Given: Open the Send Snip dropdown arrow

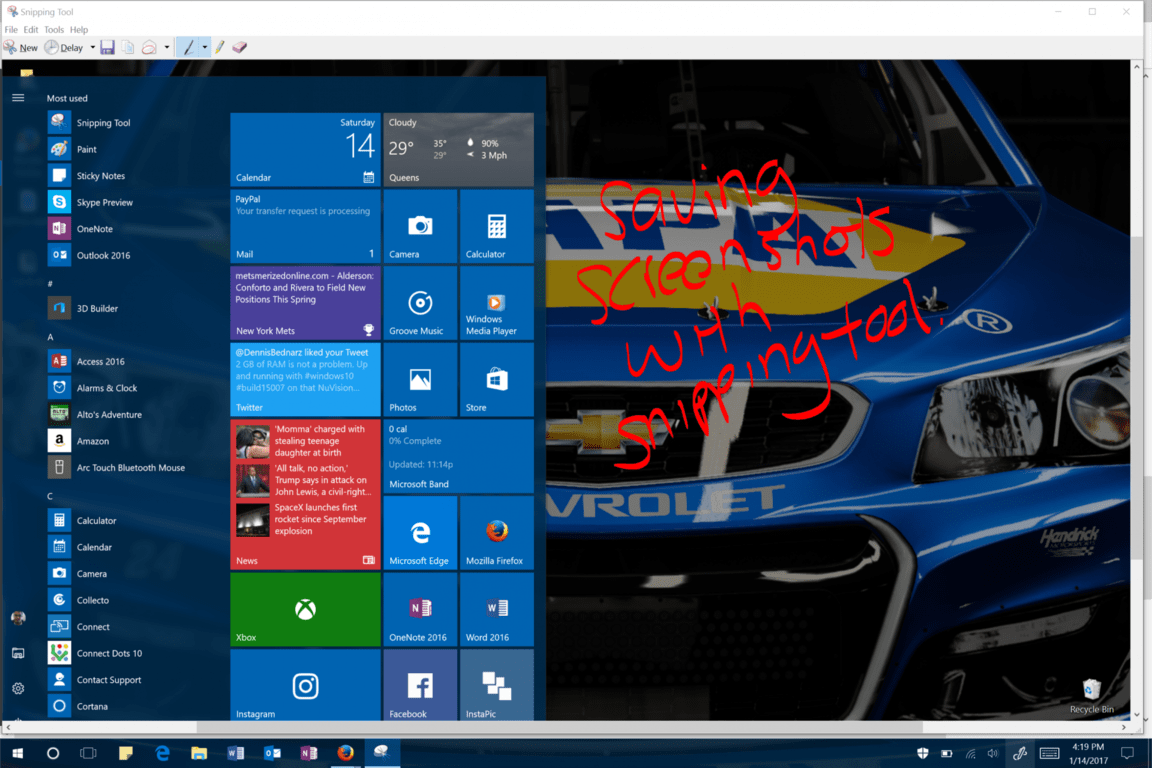Looking at the screenshot, I should [167, 48].
